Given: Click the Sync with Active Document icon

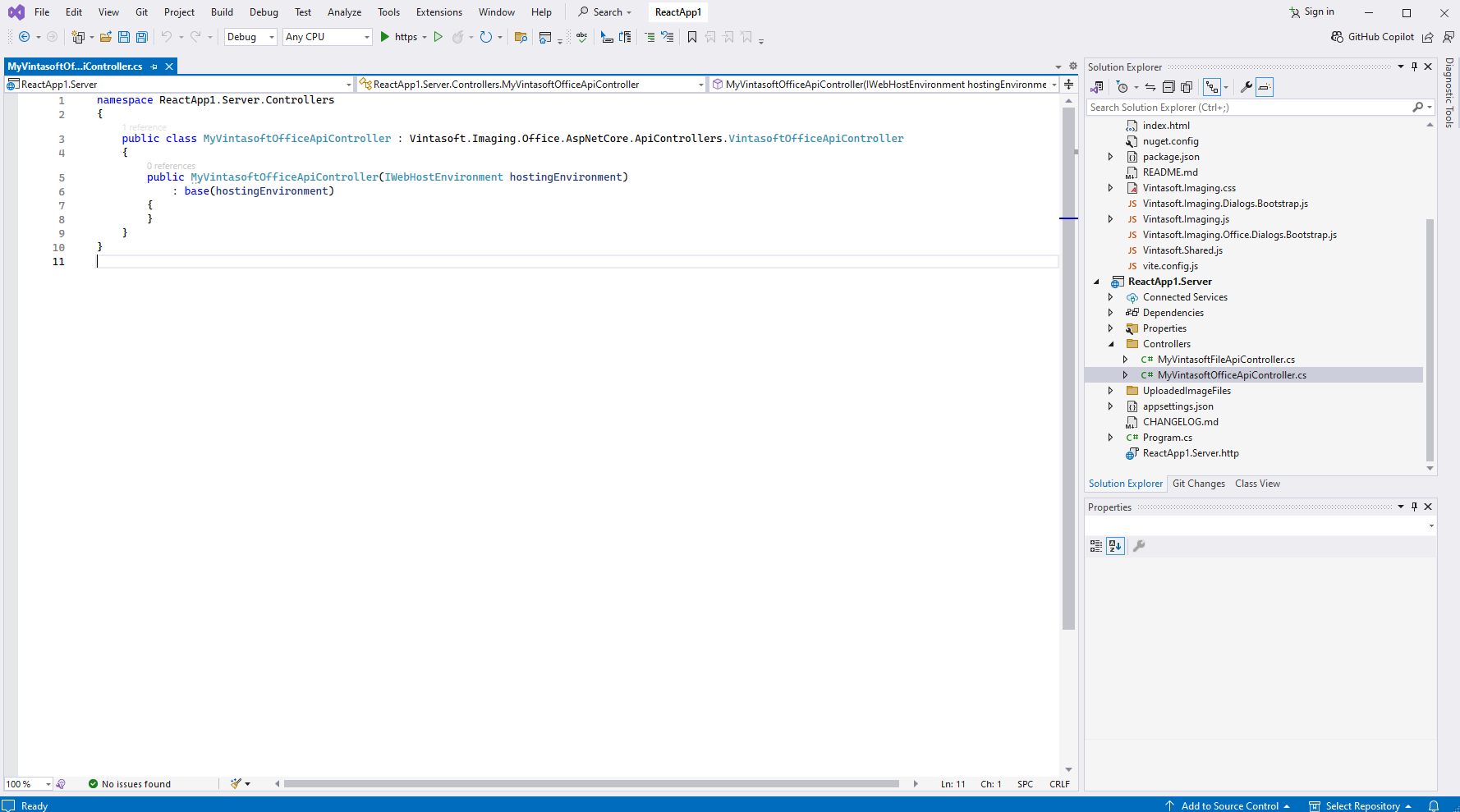Looking at the screenshot, I should pos(1150,87).
